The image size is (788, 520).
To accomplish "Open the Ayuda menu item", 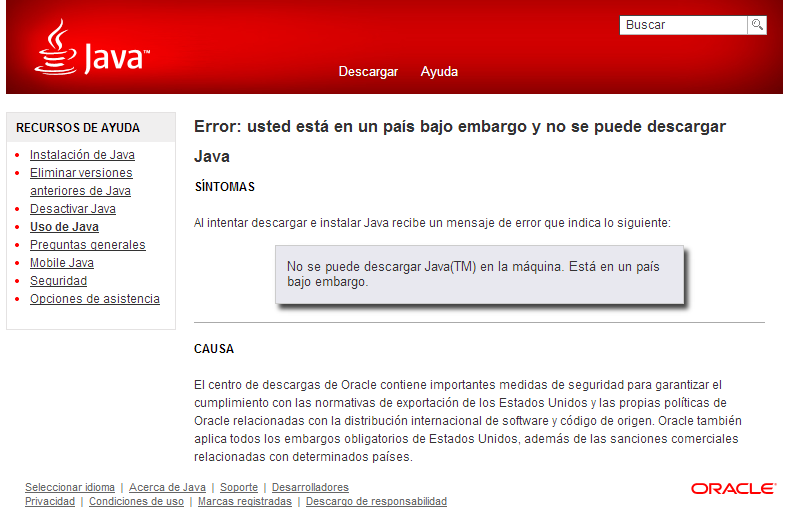I will [x=439, y=71].
